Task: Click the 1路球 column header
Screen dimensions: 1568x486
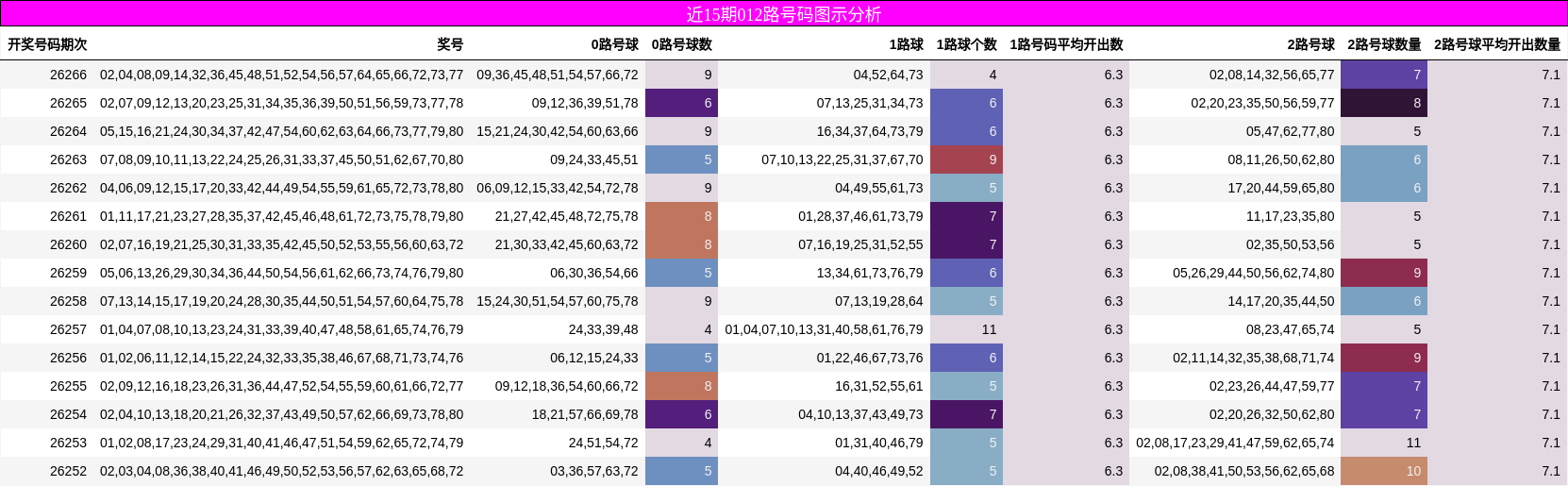Action: click(x=907, y=44)
